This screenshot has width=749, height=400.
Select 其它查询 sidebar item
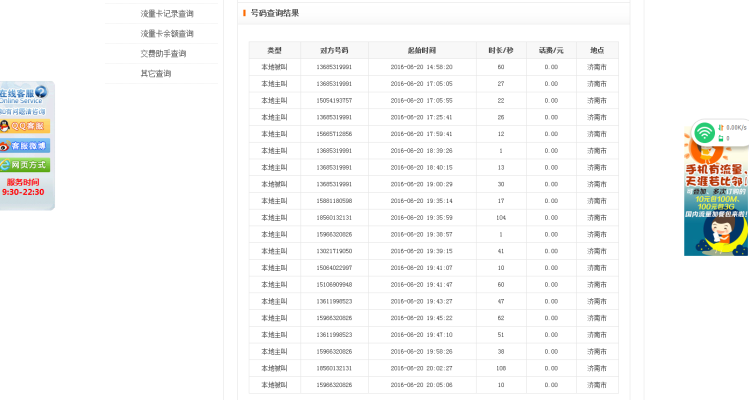pyautogui.click(x=156, y=74)
